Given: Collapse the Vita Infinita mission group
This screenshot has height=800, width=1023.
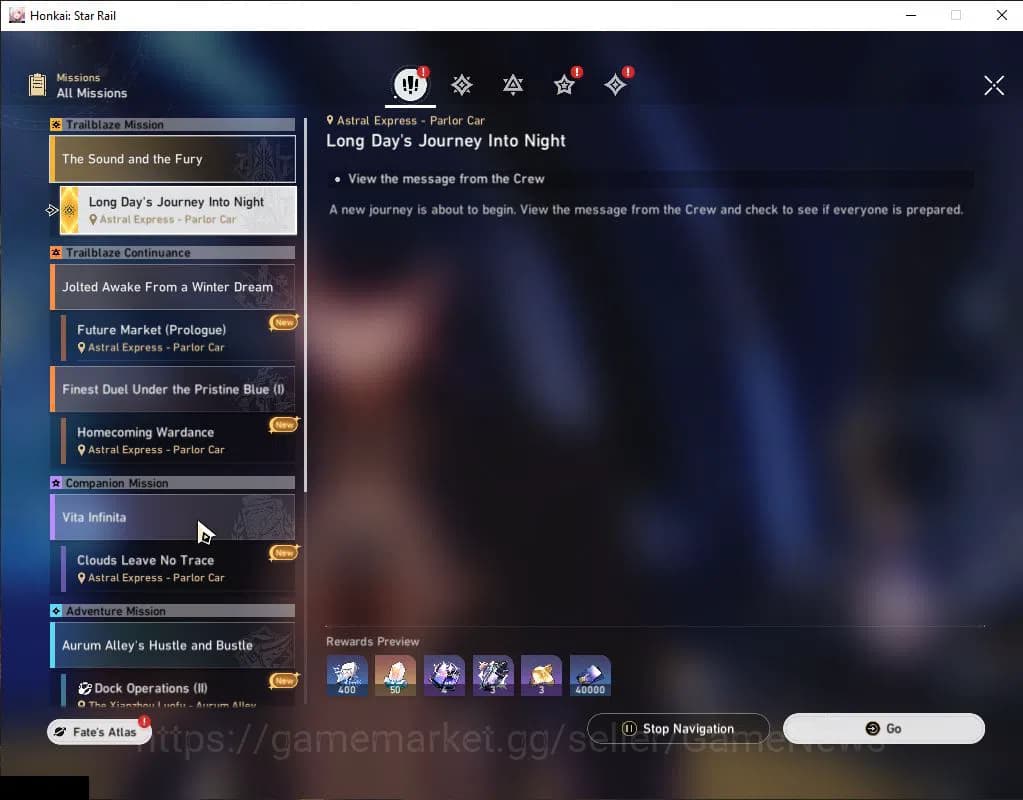Looking at the screenshot, I should (173, 517).
